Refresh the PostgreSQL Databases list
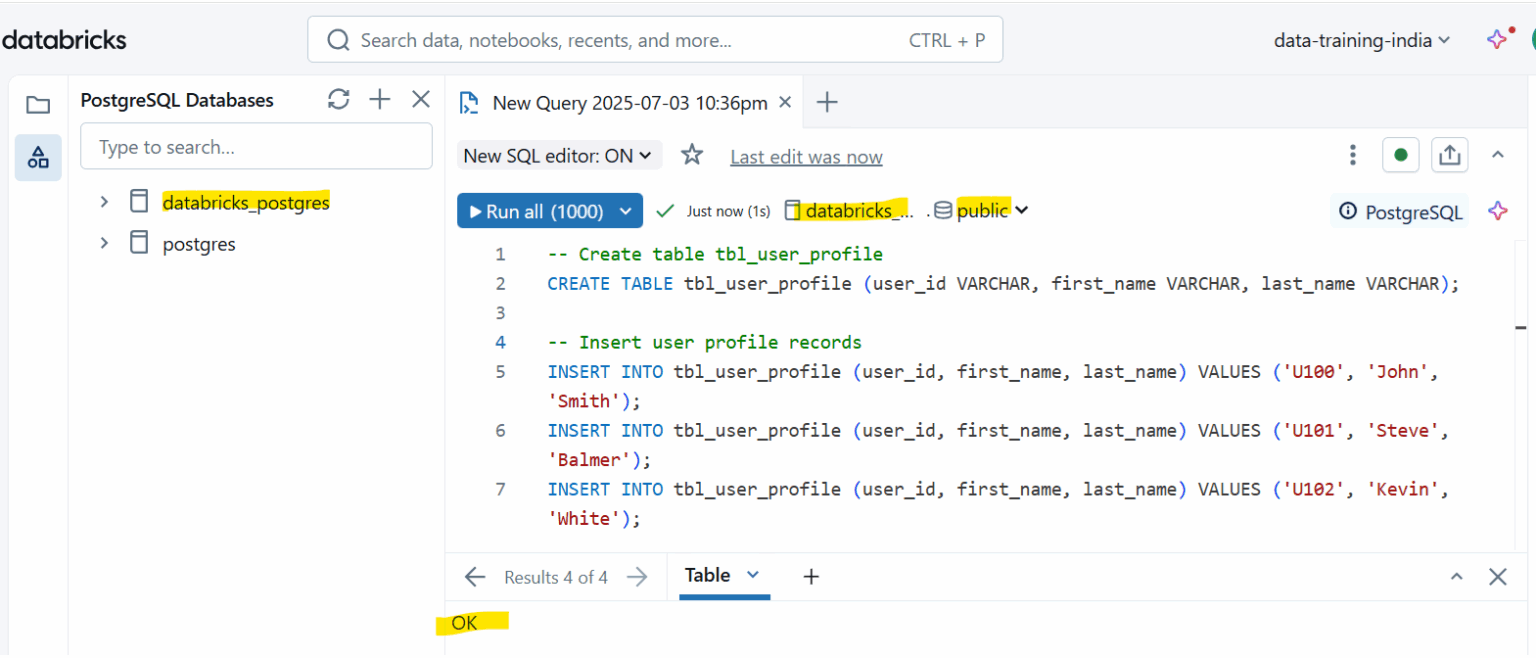The image size is (1536, 658). click(338, 99)
